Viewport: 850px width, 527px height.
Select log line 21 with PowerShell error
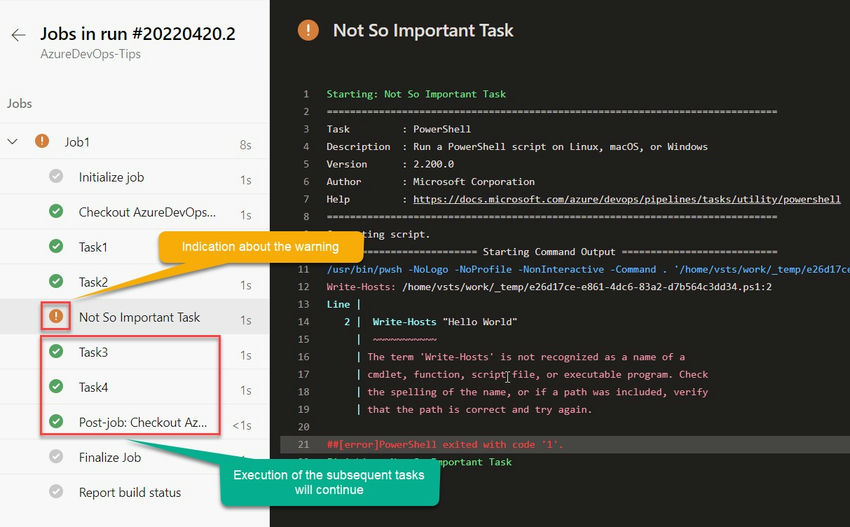pos(565,445)
